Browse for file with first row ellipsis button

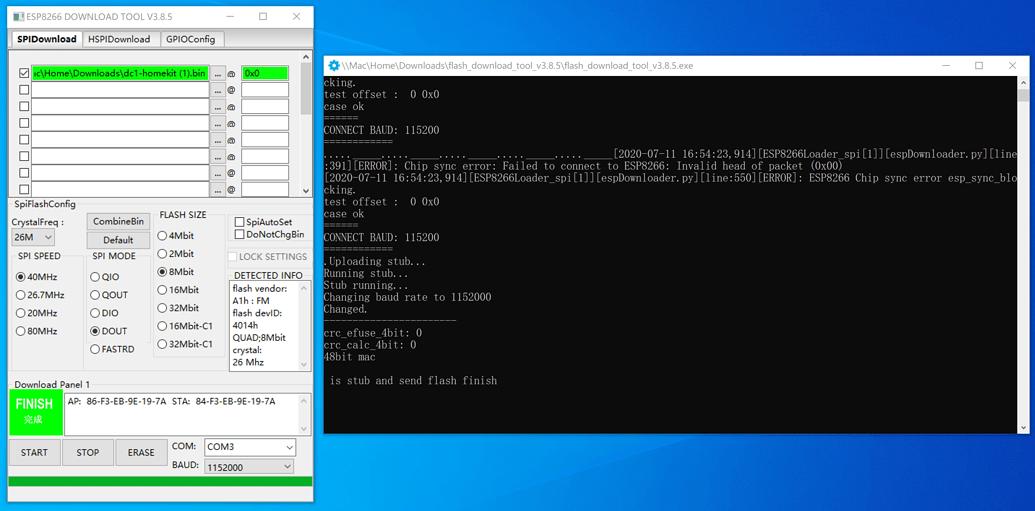(218, 73)
